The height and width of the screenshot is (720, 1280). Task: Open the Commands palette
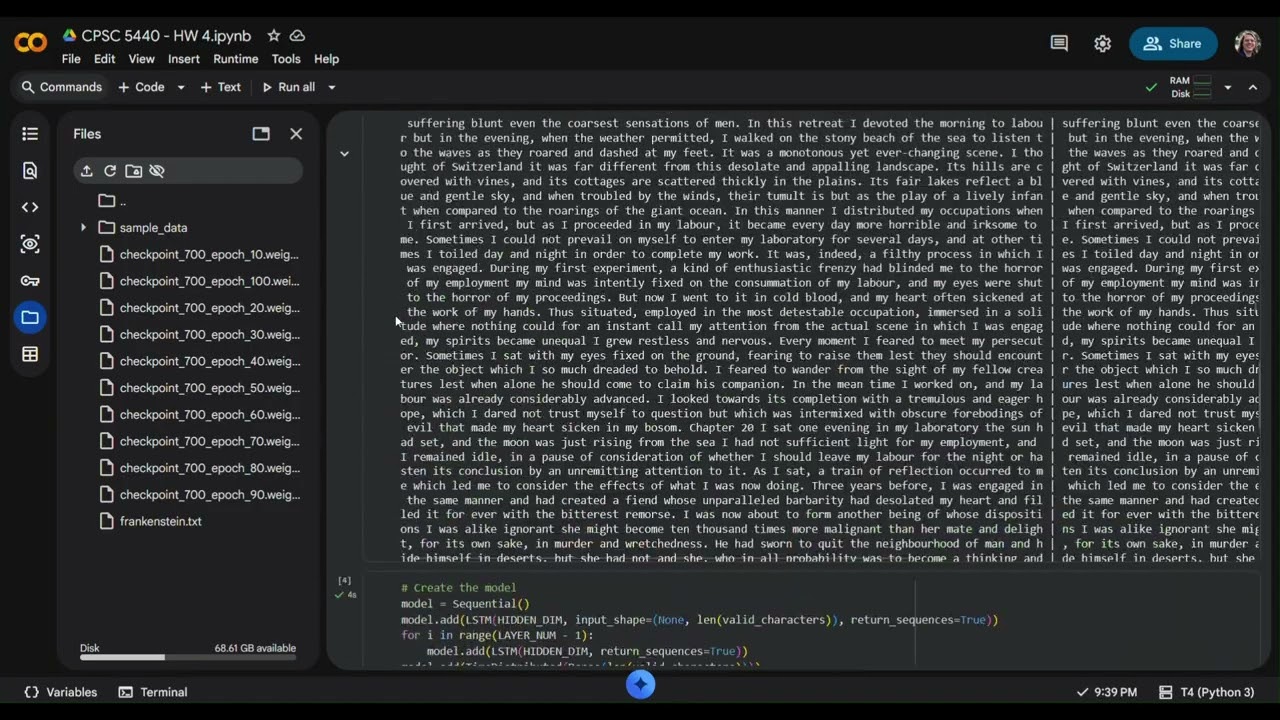click(62, 87)
